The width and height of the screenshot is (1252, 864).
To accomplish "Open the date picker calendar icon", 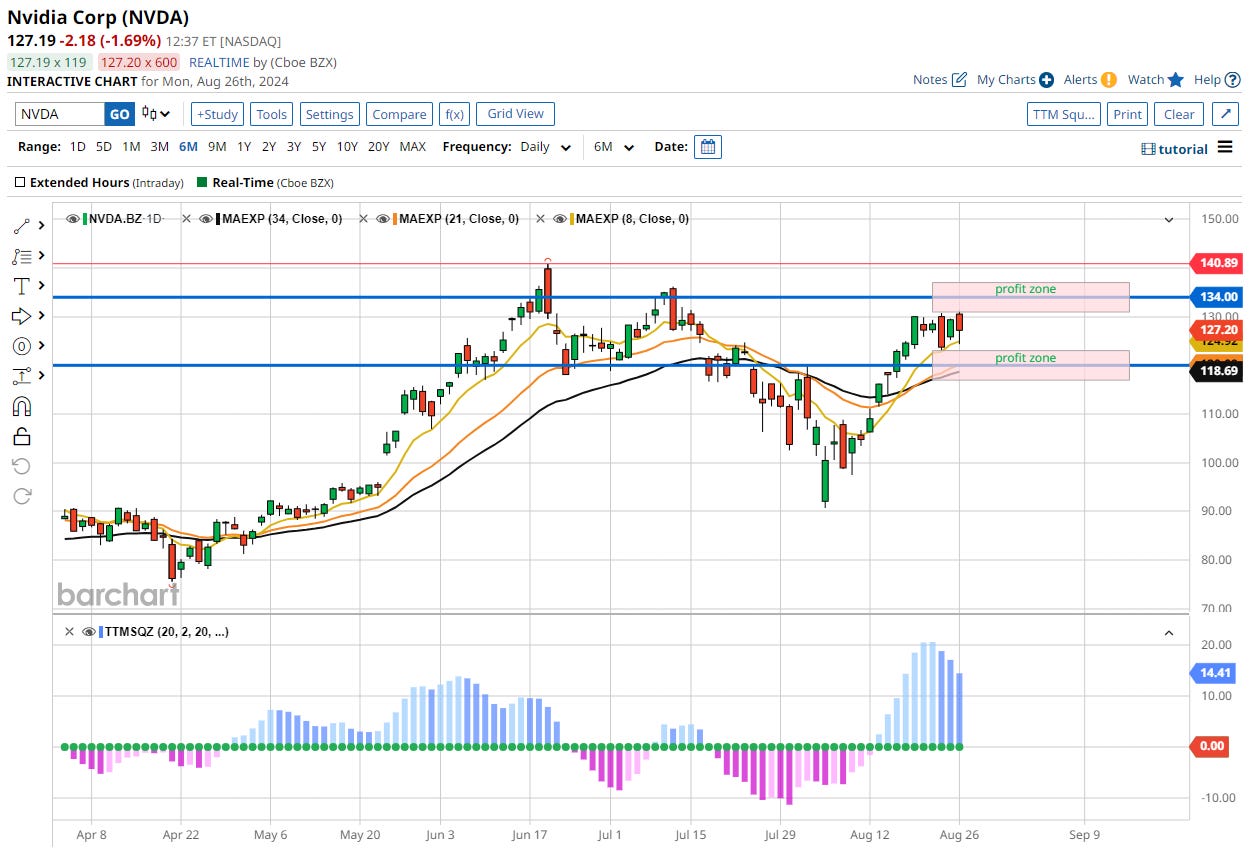I will pyautogui.click(x=708, y=147).
